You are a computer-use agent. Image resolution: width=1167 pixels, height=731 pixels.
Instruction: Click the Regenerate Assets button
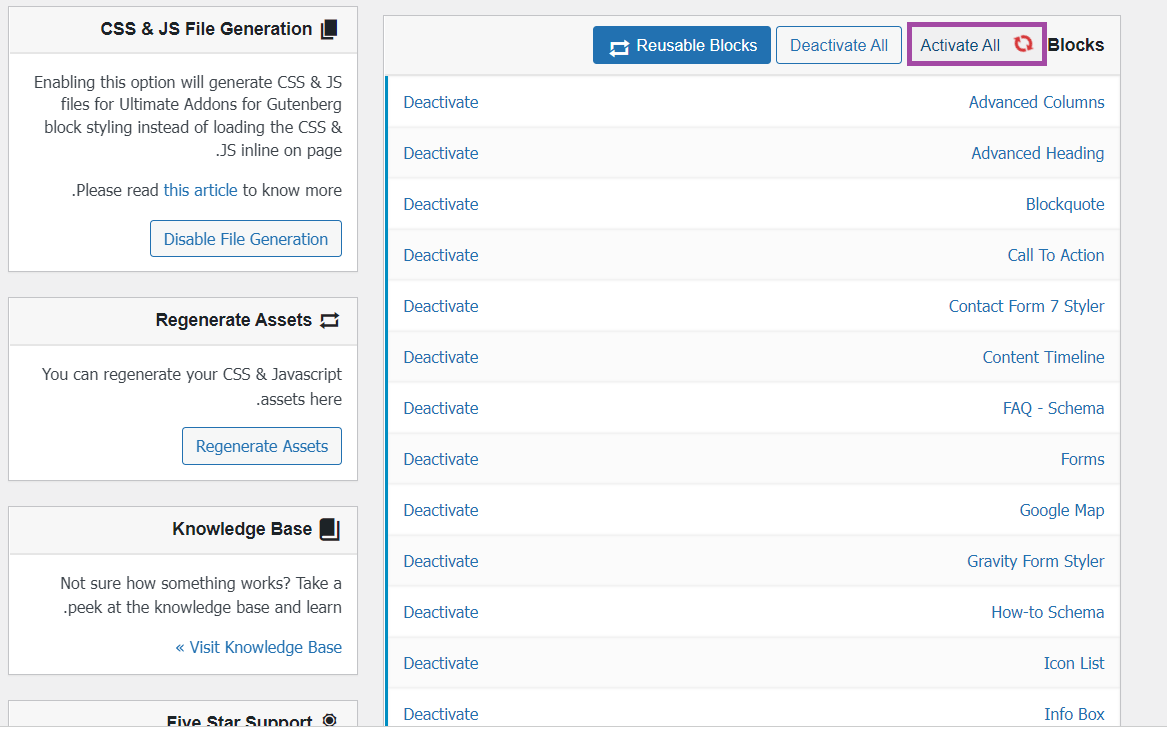[x=262, y=446]
